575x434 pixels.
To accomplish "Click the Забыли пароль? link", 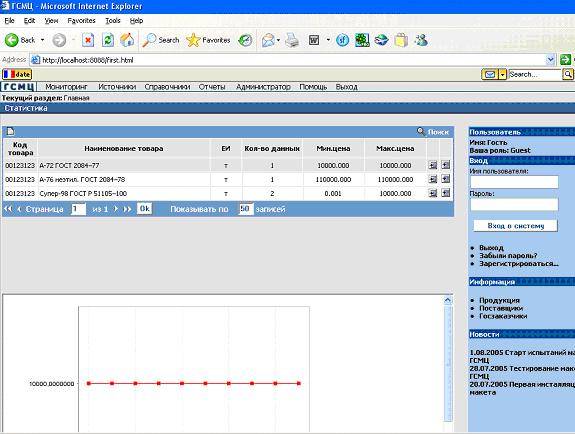I will (508, 256).
